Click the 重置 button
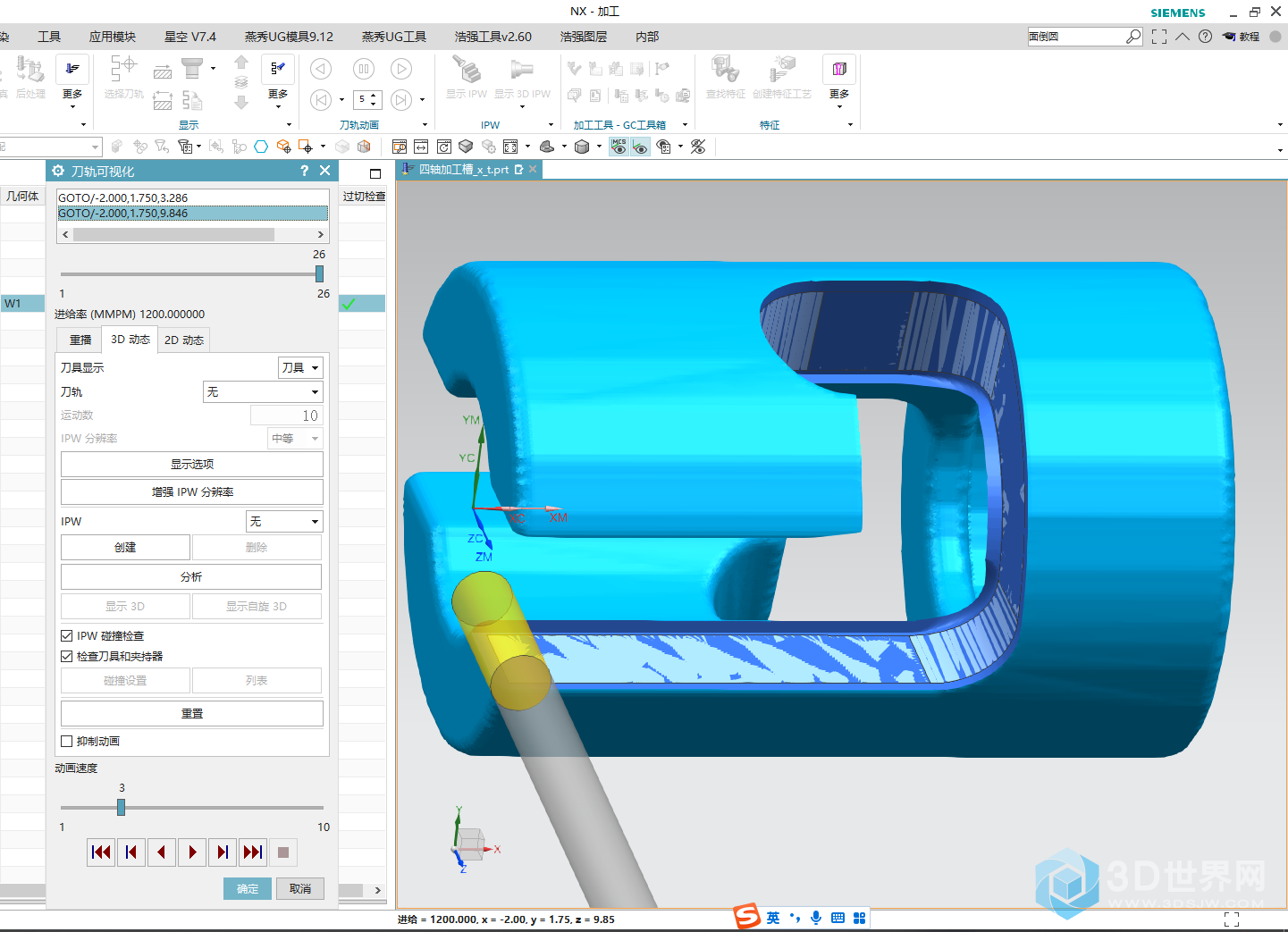Screen dimensions: 1288x932 click(x=192, y=713)
